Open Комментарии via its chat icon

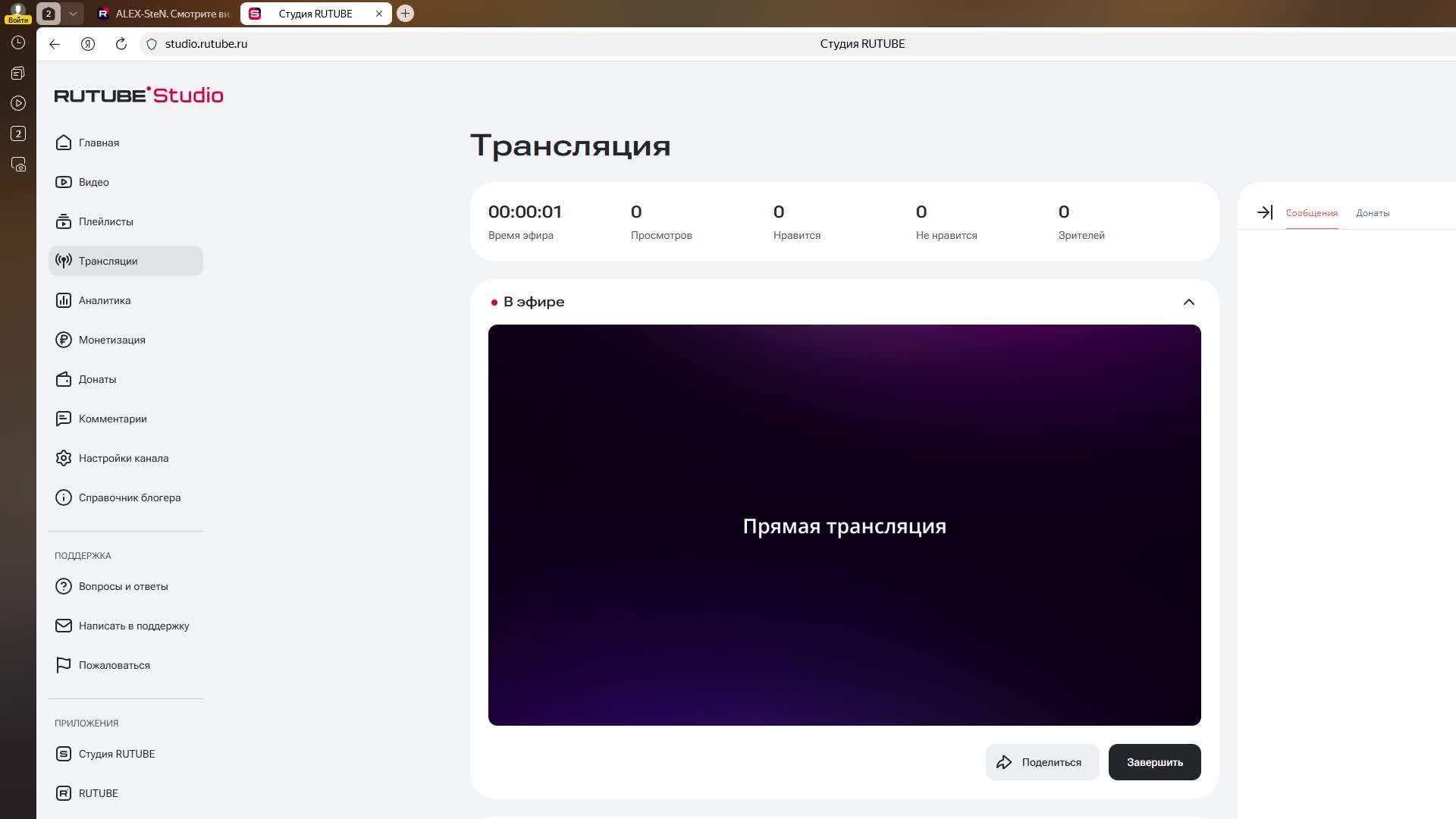(x=64, y=419)
